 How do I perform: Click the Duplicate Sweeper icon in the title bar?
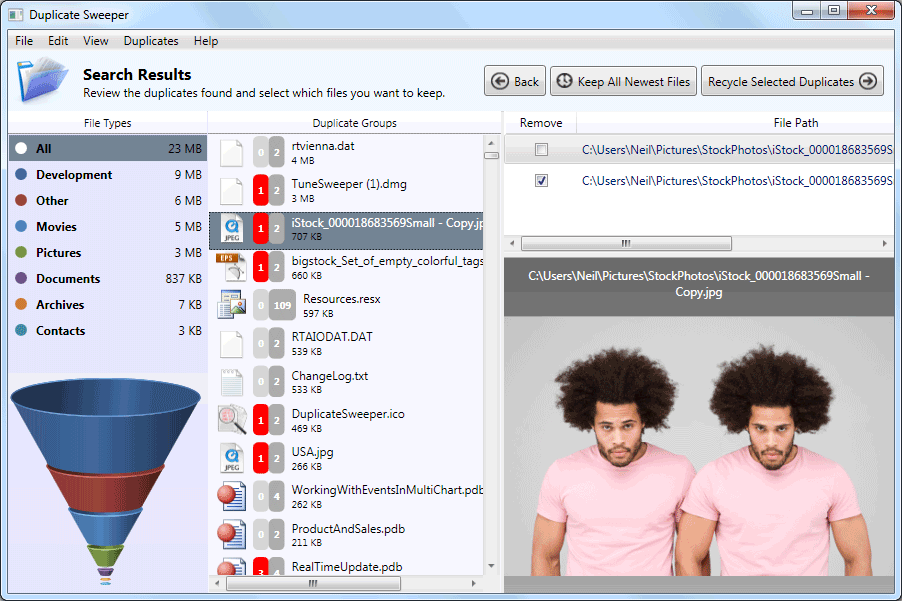[14, 14]
